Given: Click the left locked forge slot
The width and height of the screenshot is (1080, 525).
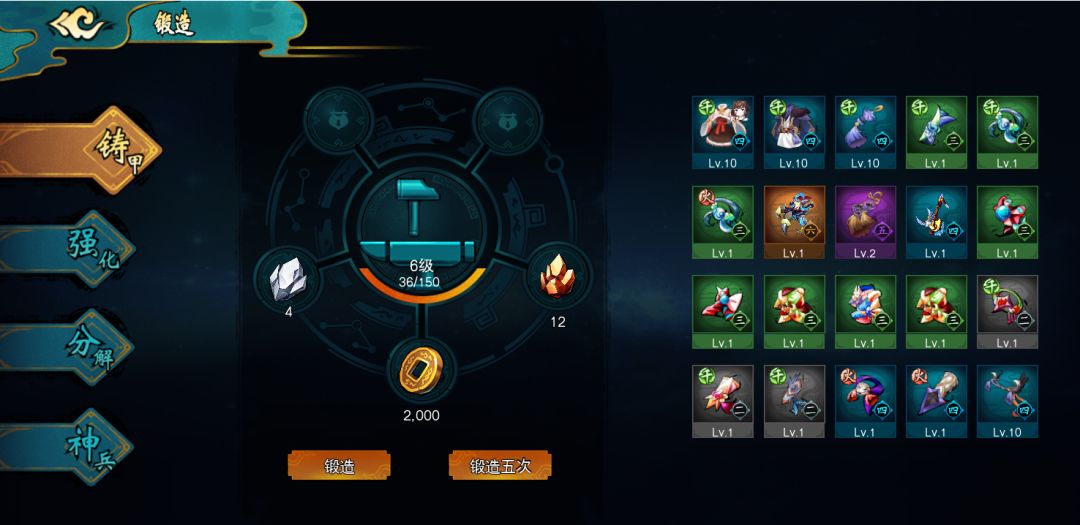Looking at the screenshot, I should (338, 121).
